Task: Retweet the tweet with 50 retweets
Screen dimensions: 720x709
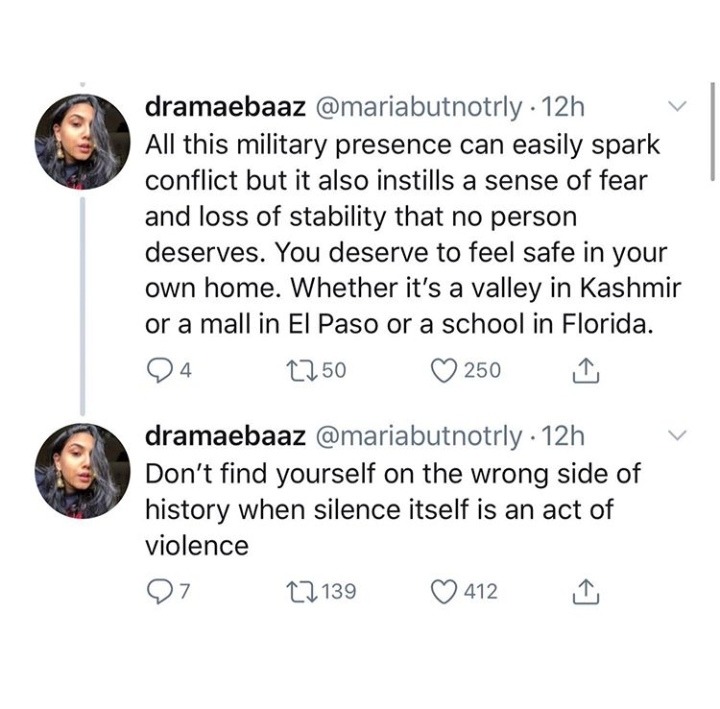Action: coord(301,370)
